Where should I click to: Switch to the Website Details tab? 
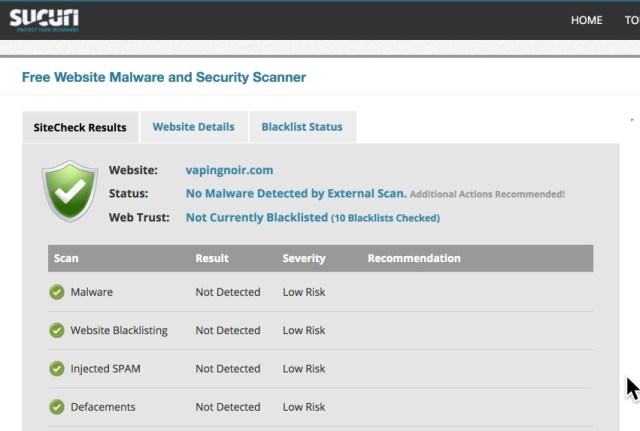193,127
